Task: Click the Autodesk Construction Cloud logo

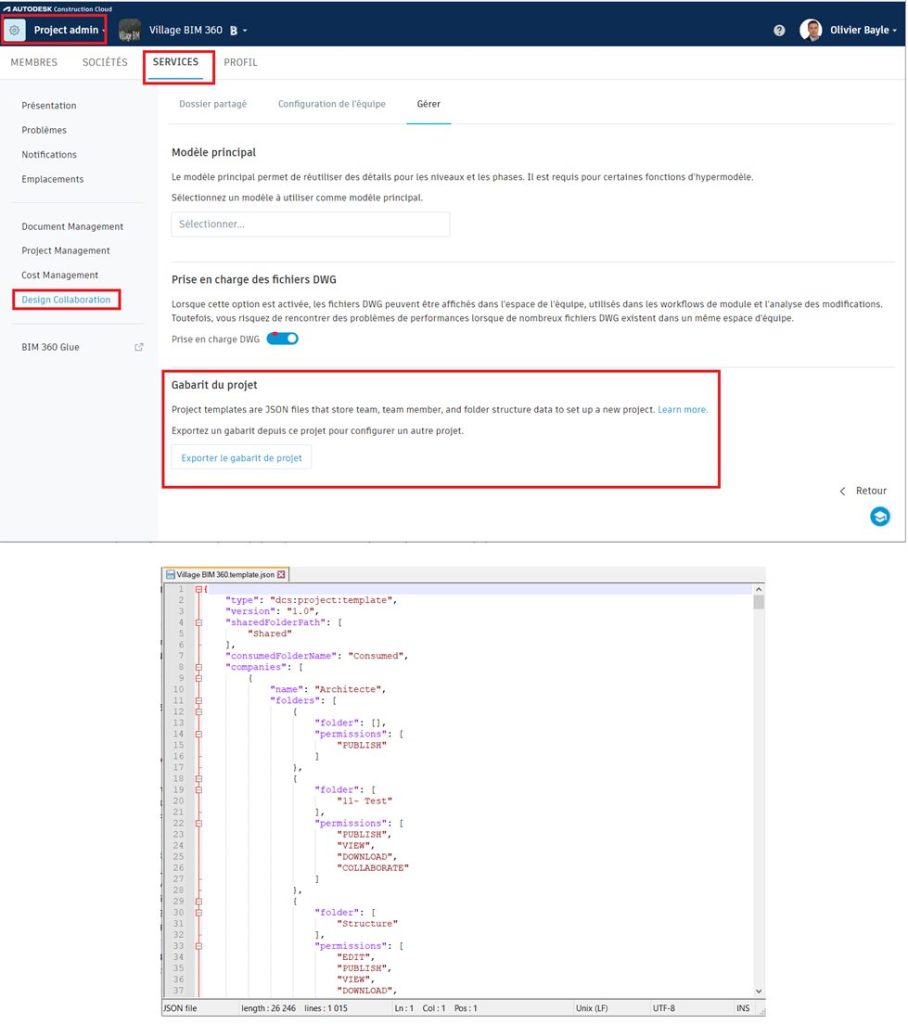Action: [57, 8]
